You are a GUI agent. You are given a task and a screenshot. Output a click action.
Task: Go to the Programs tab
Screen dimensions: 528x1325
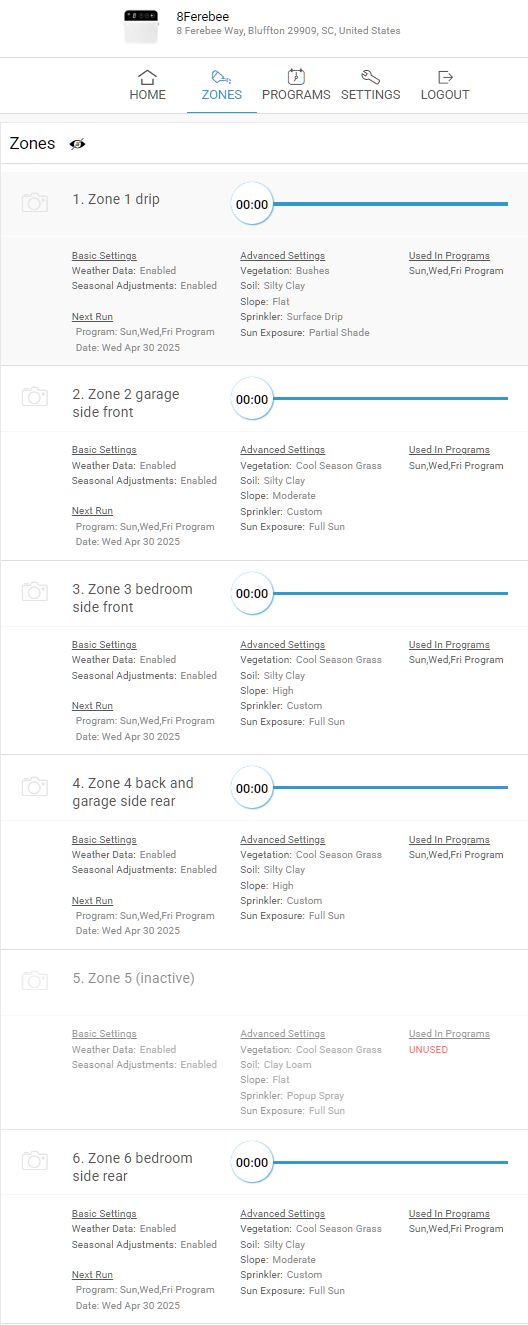point(296,85)
